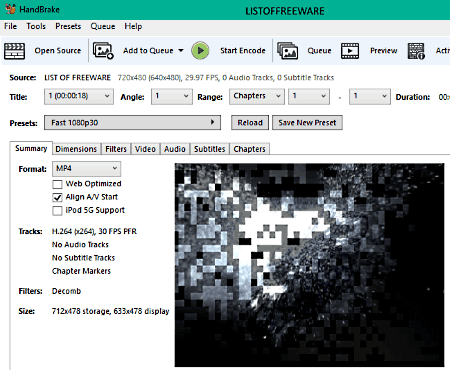Click the Preview label in toolbar
Image resolution: width=450 pixels, height=370 pixels.
[384, 51]
